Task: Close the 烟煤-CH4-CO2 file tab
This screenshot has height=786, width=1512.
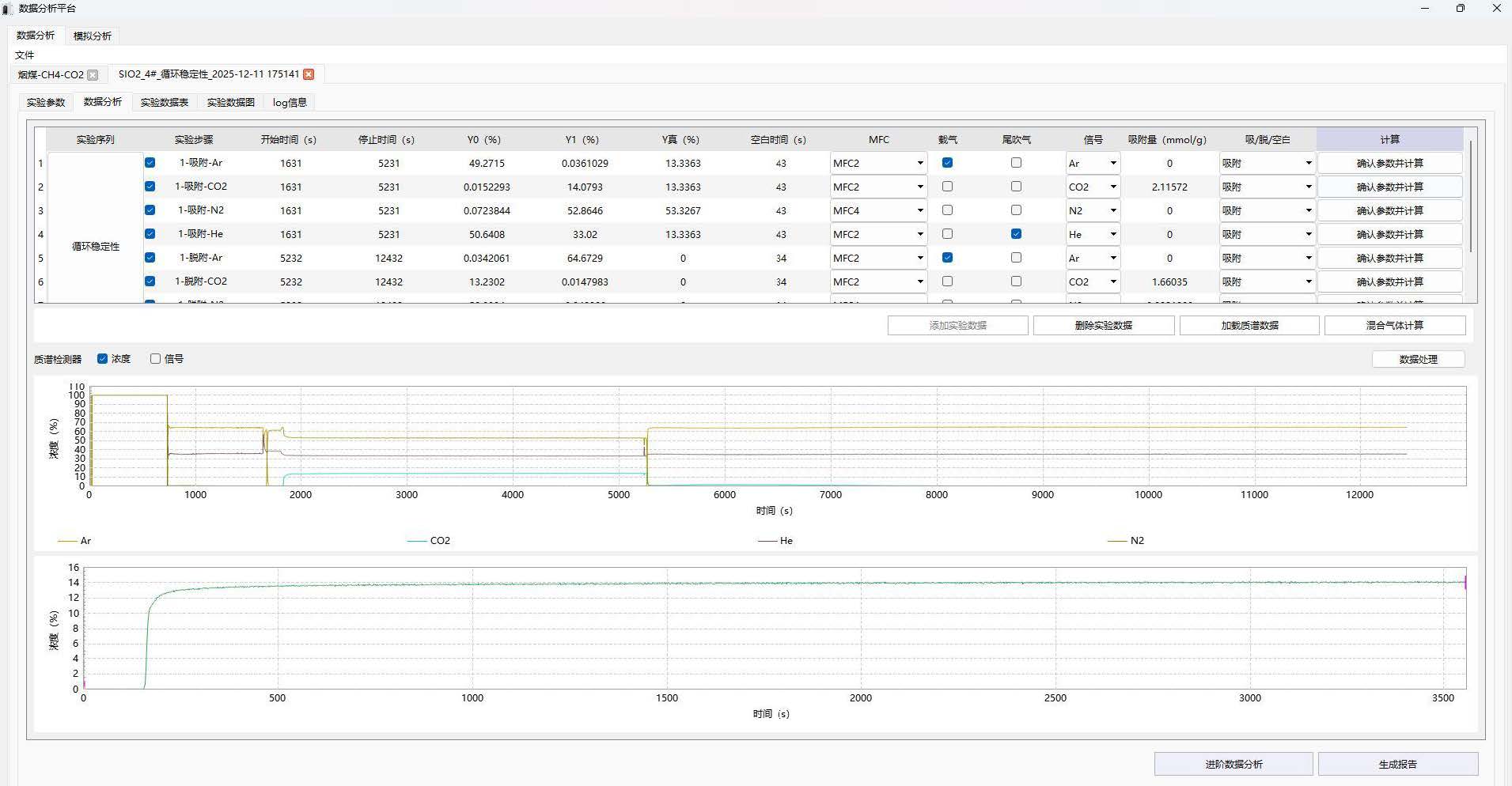Action: click(x=93, y=75)
